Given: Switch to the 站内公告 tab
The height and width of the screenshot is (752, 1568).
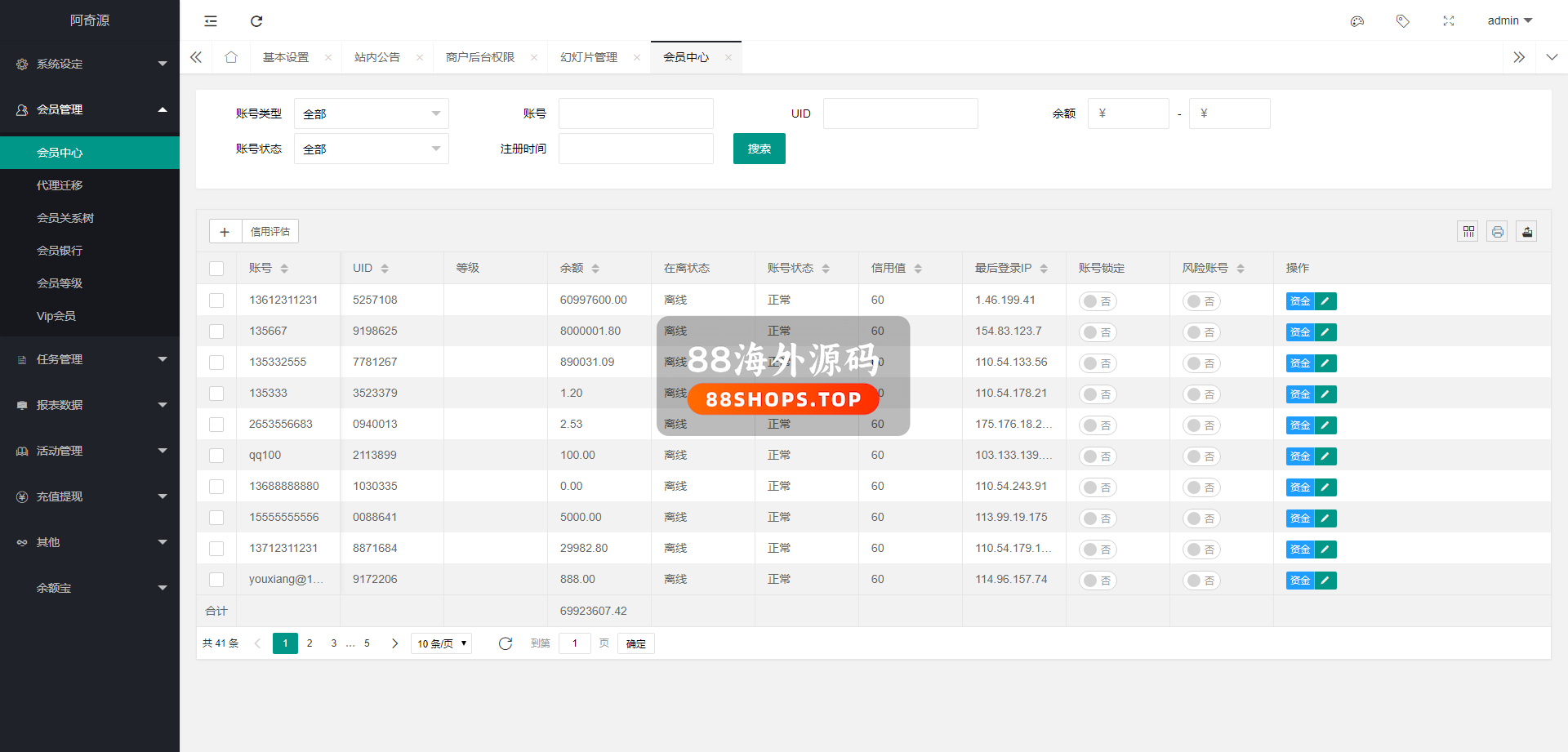Looking at the screenshot, I should click(x=377, y=57).
